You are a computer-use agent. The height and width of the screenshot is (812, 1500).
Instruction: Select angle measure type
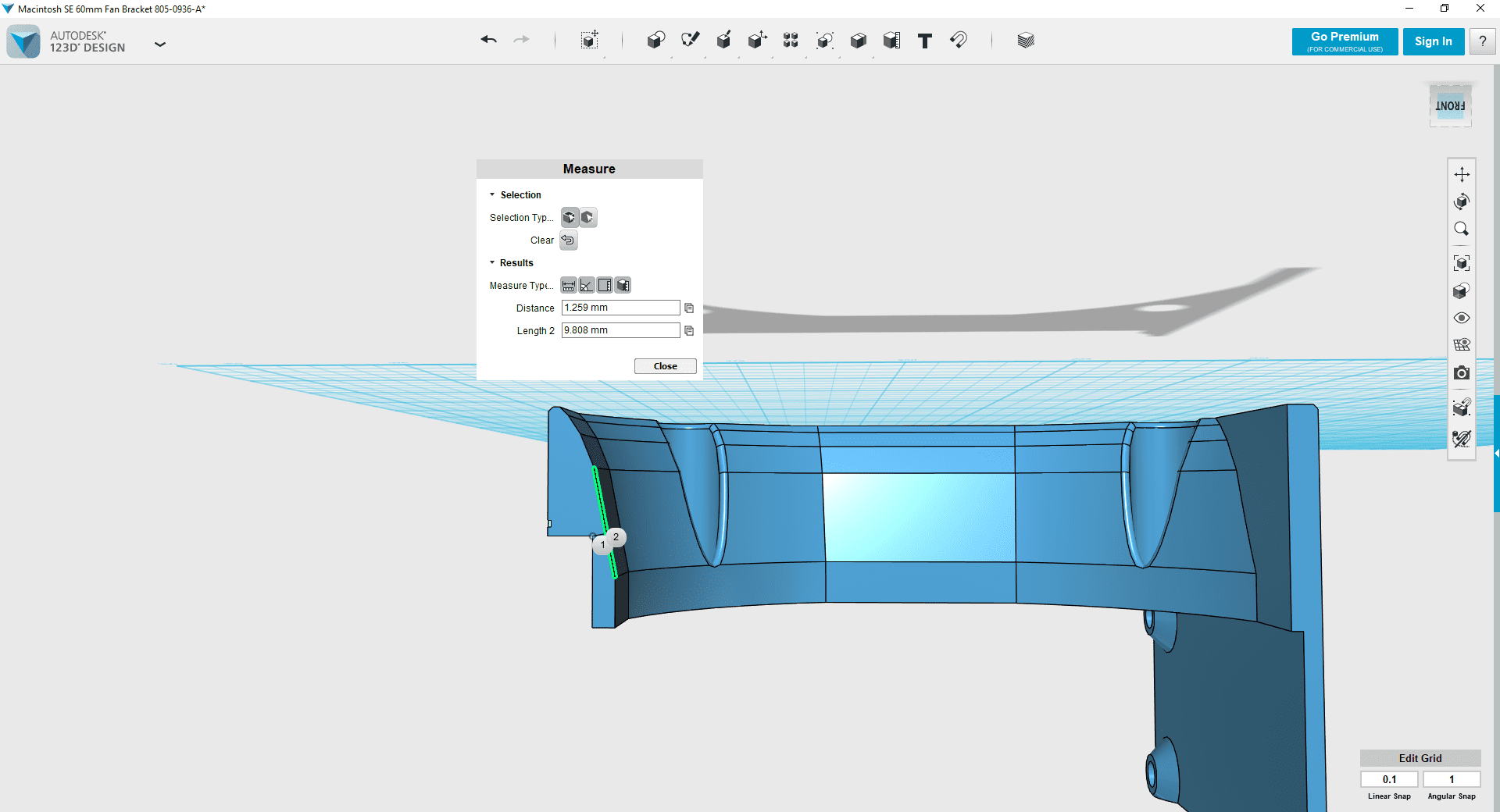pos(587,286)
